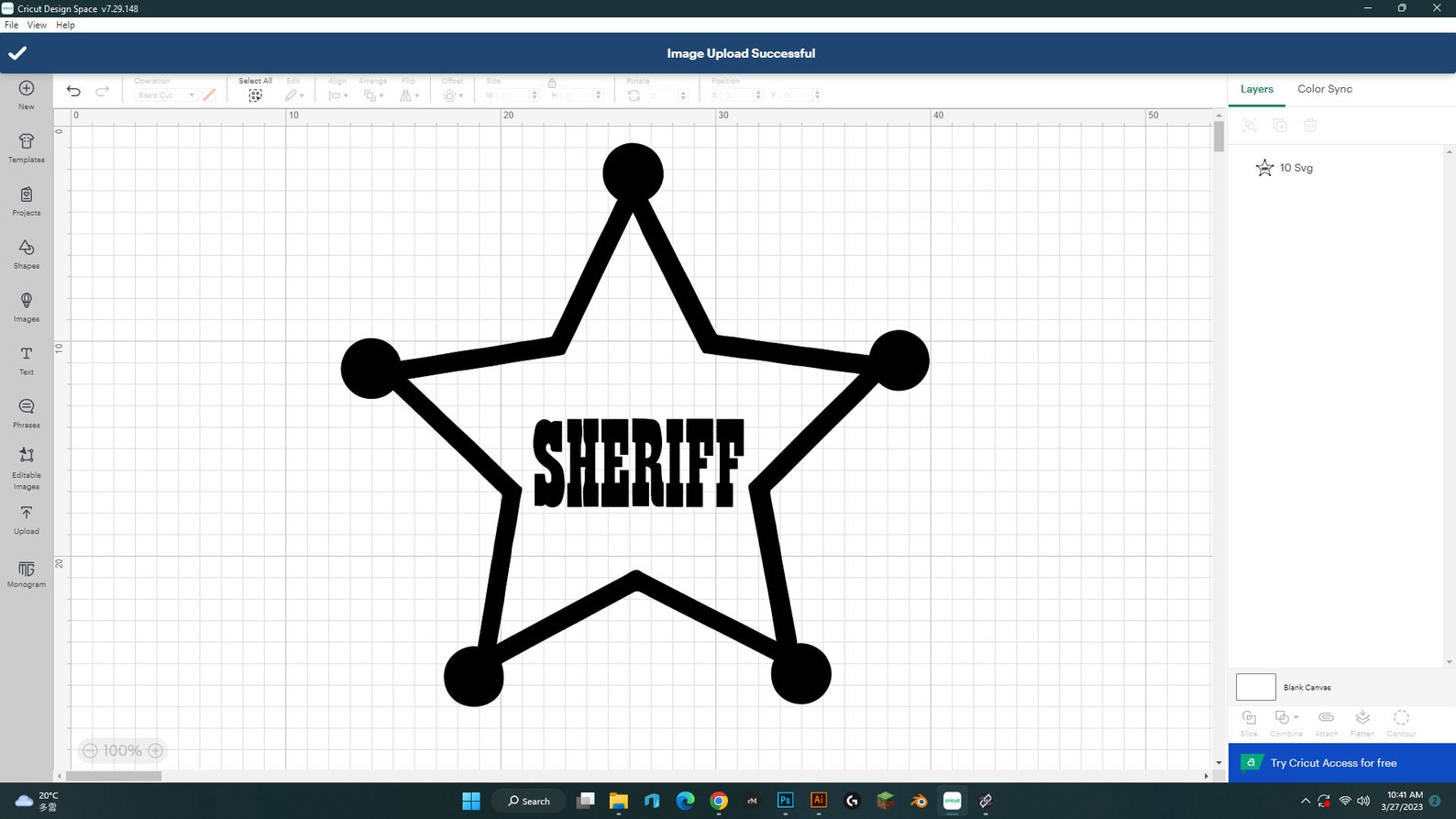Zoom out with the minus button
The height and width of the screenshot is (819, 1456).
pos(90,750)
